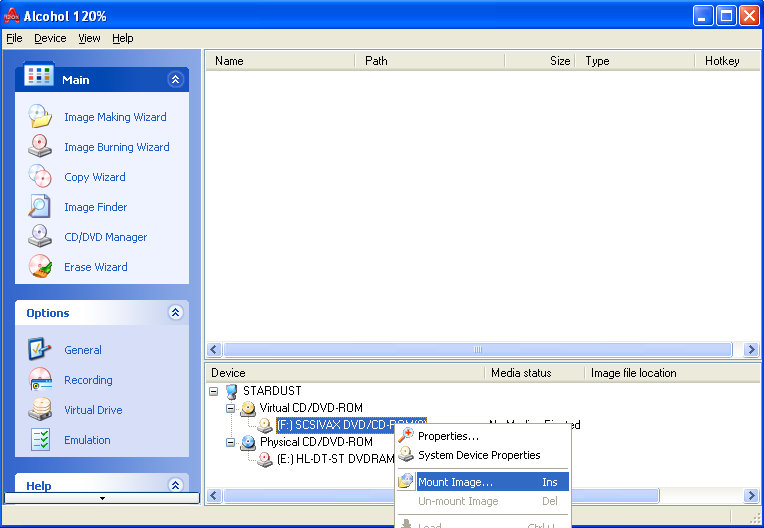Collapse the Help panel section
Image resolution: width=764 pixels, height=528 pixels.
point(175,485)
